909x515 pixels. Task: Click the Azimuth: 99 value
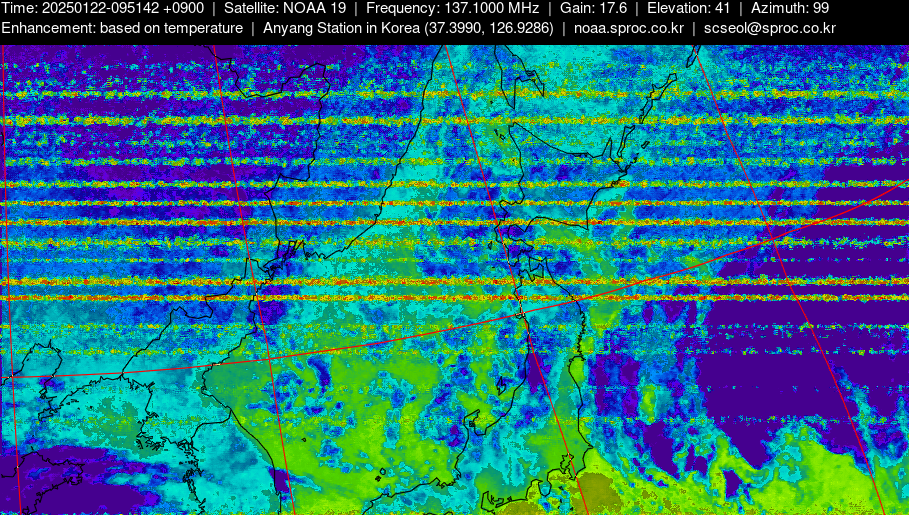[790, 8]
